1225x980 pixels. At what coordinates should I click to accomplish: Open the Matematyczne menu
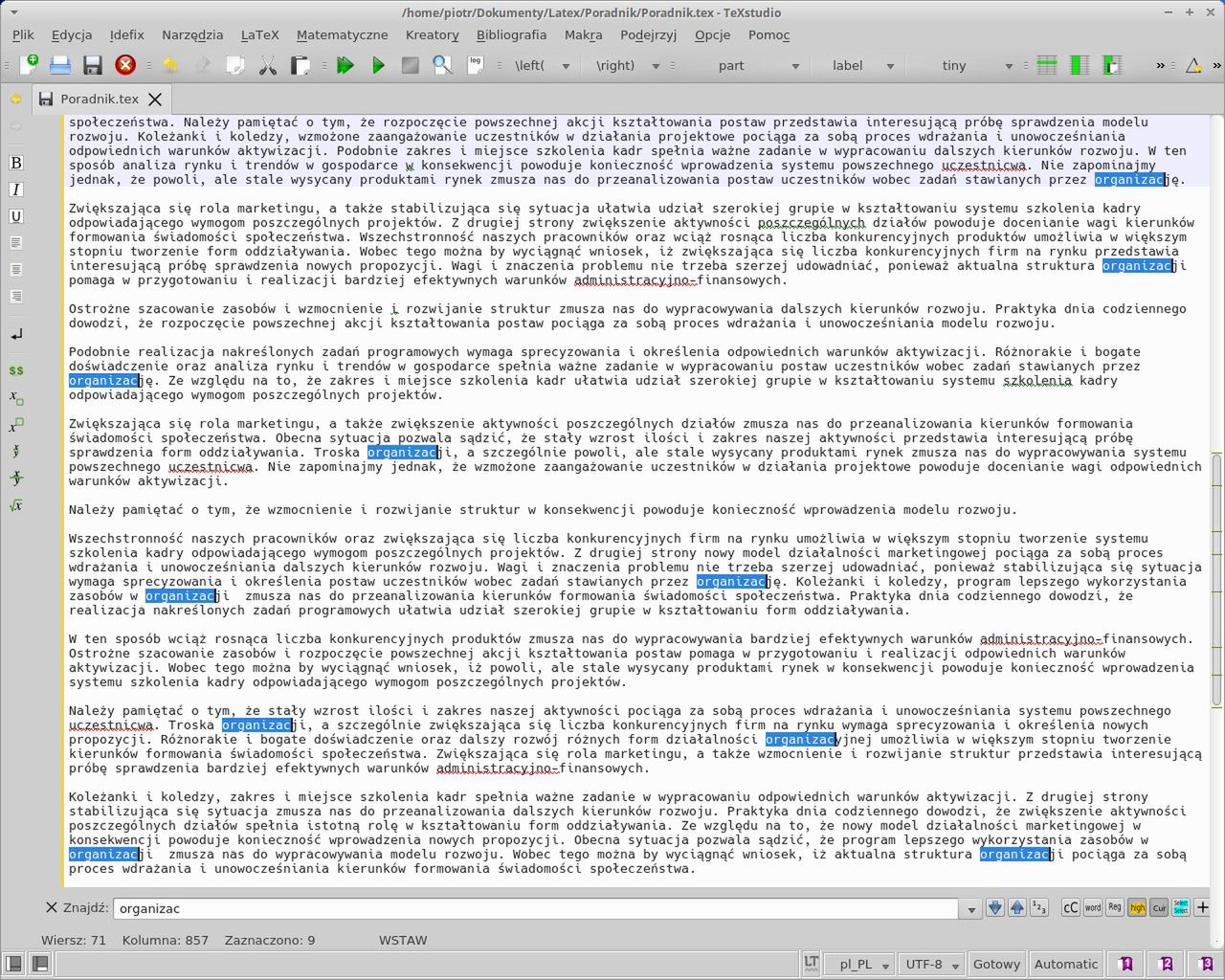coord(342,34)
